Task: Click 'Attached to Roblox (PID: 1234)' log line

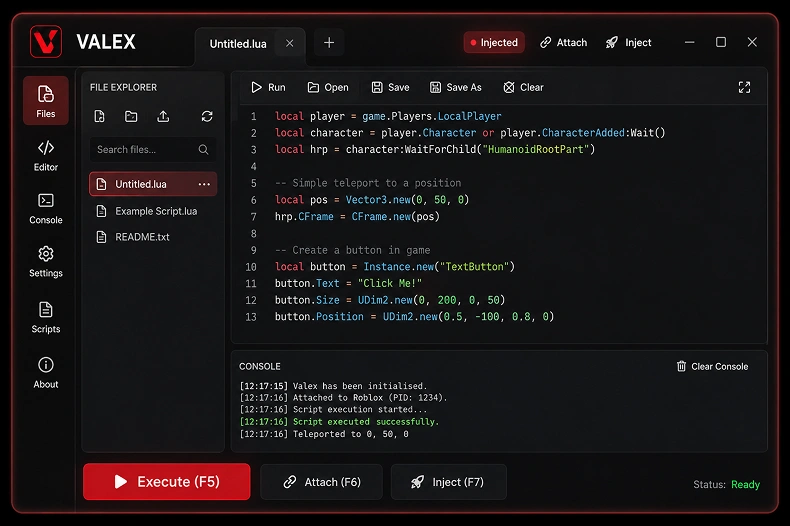Action: (370, 398)
